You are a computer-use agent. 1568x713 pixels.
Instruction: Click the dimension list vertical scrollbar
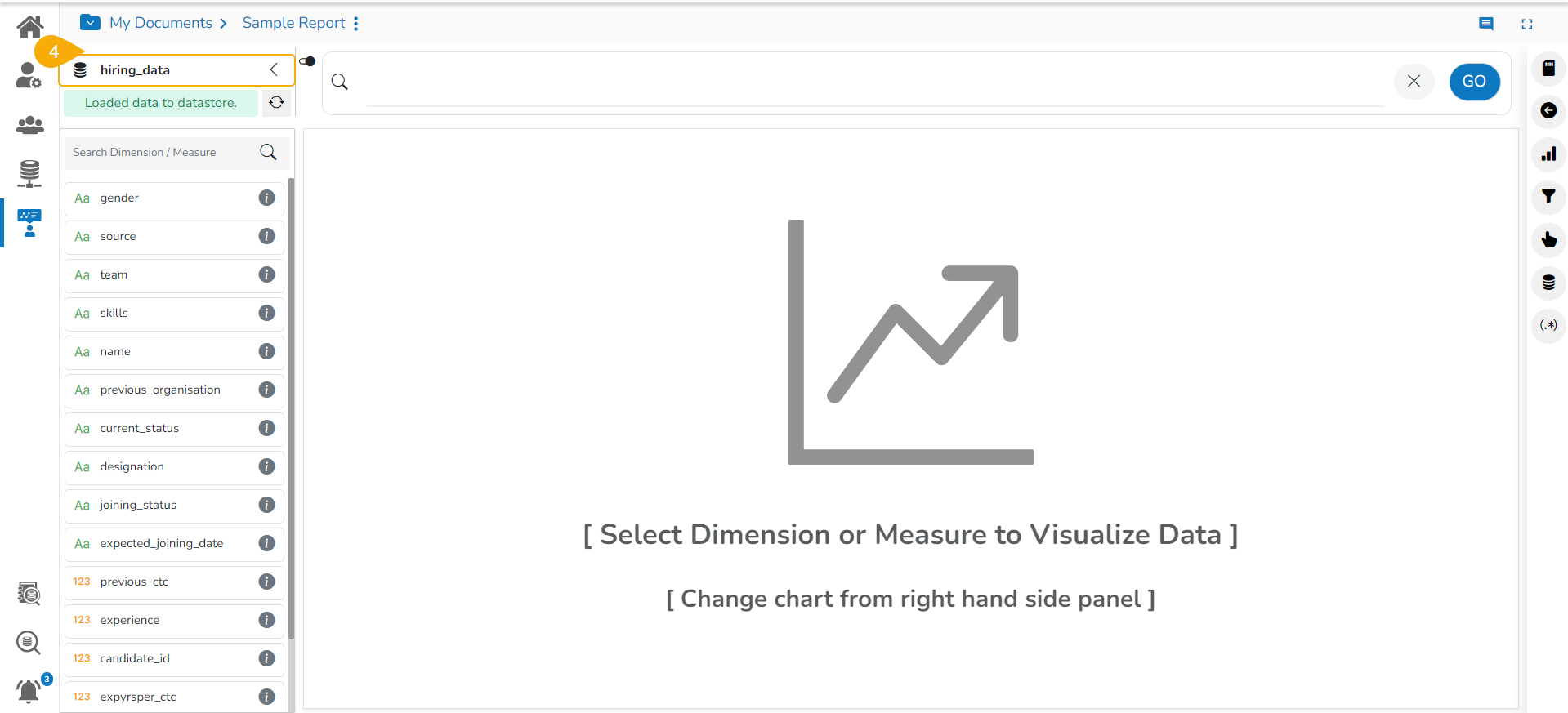point(291,408)
